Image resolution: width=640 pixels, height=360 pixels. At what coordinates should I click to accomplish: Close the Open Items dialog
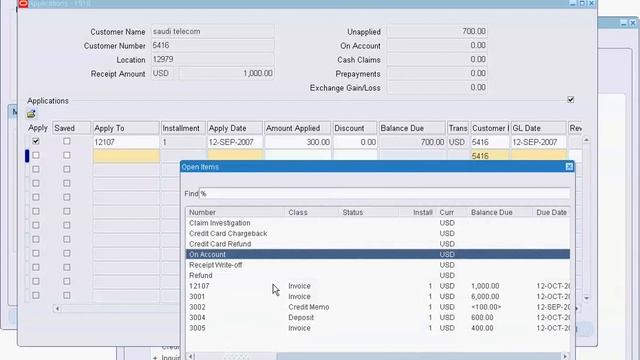coord(569,167)
